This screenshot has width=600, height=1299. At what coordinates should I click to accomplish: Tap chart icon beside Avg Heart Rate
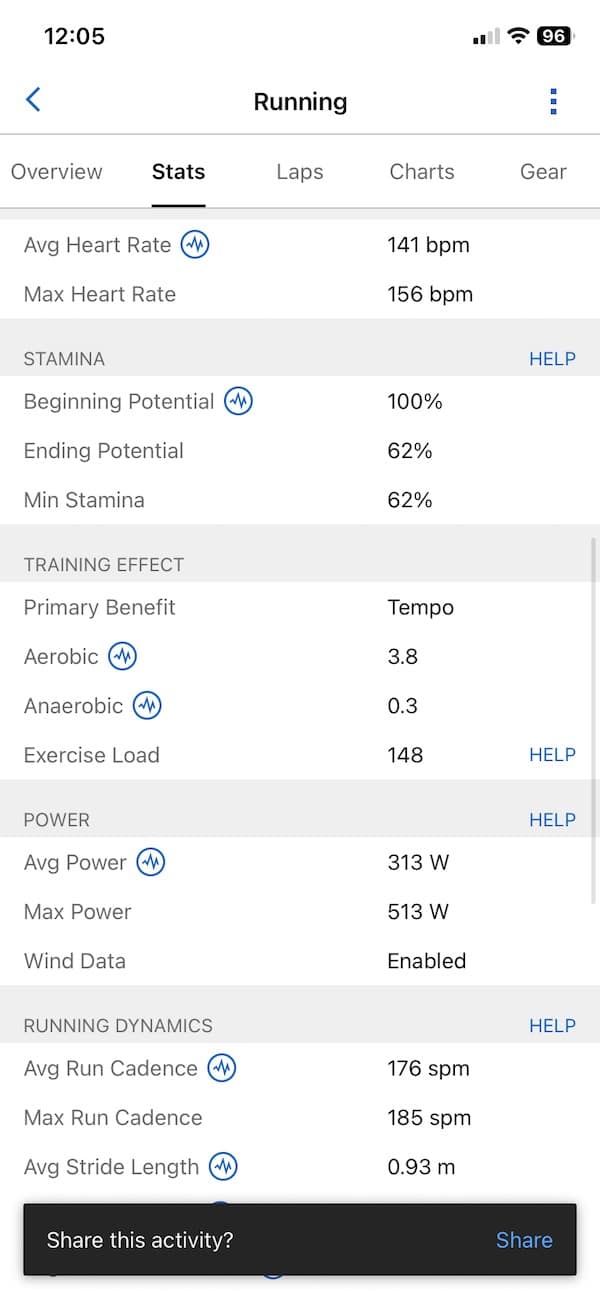[x=195, y=245]
